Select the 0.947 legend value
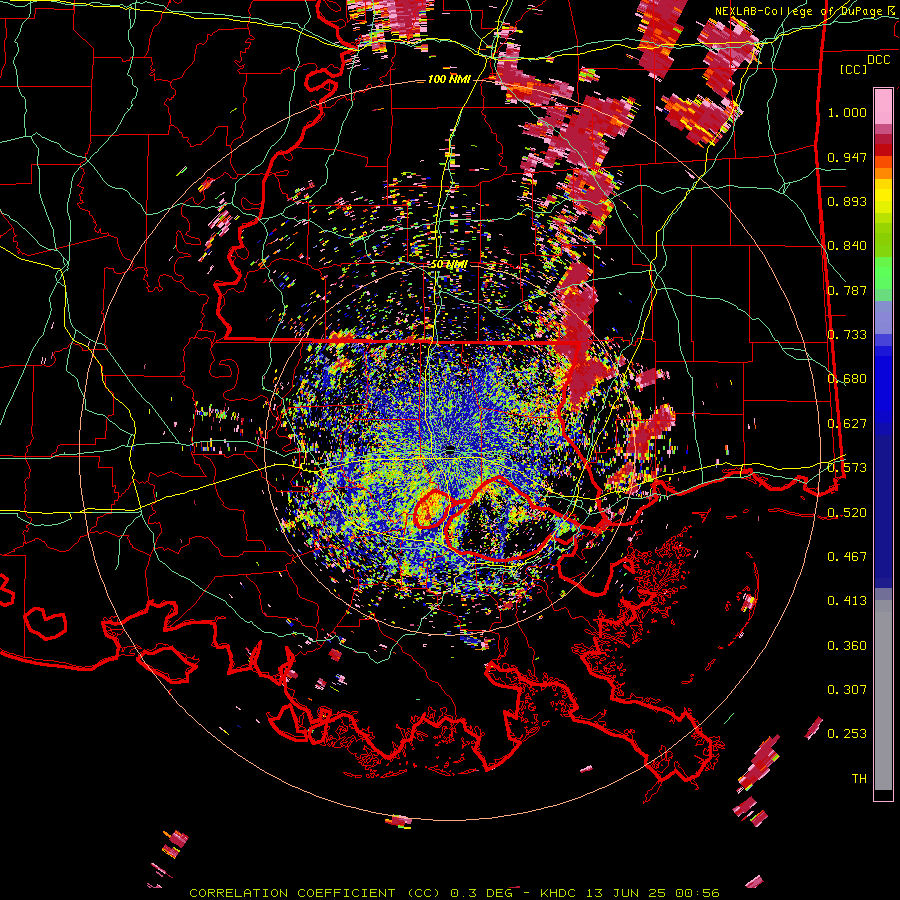 point(847,157)
